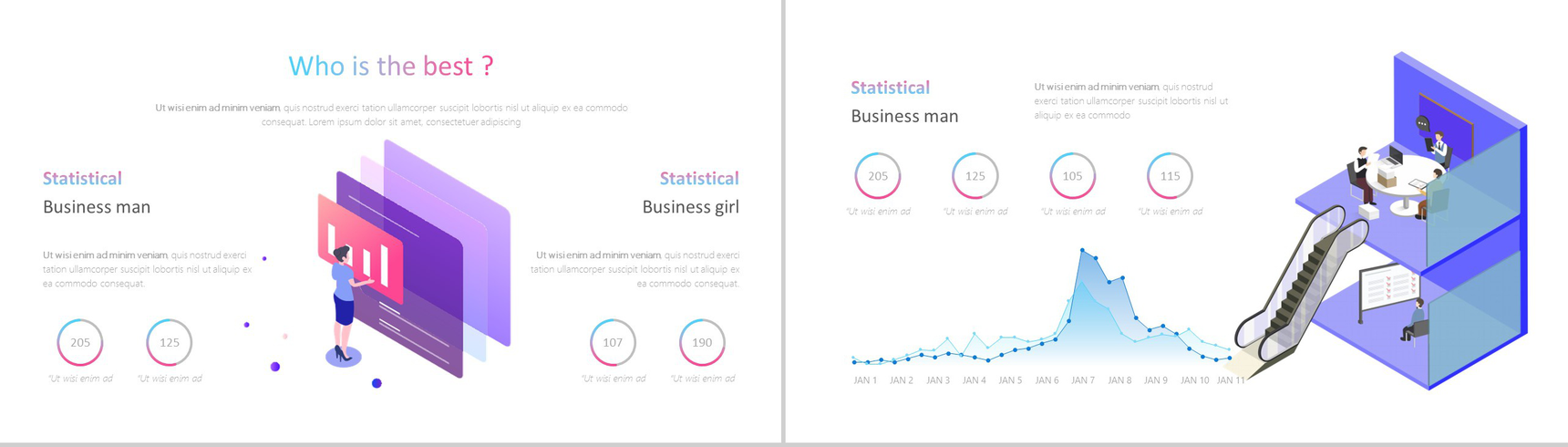This screenshot has width=1568, height=447.
Task: Click the subtitle paragraph under the title
Action: (x=391, y=114)
